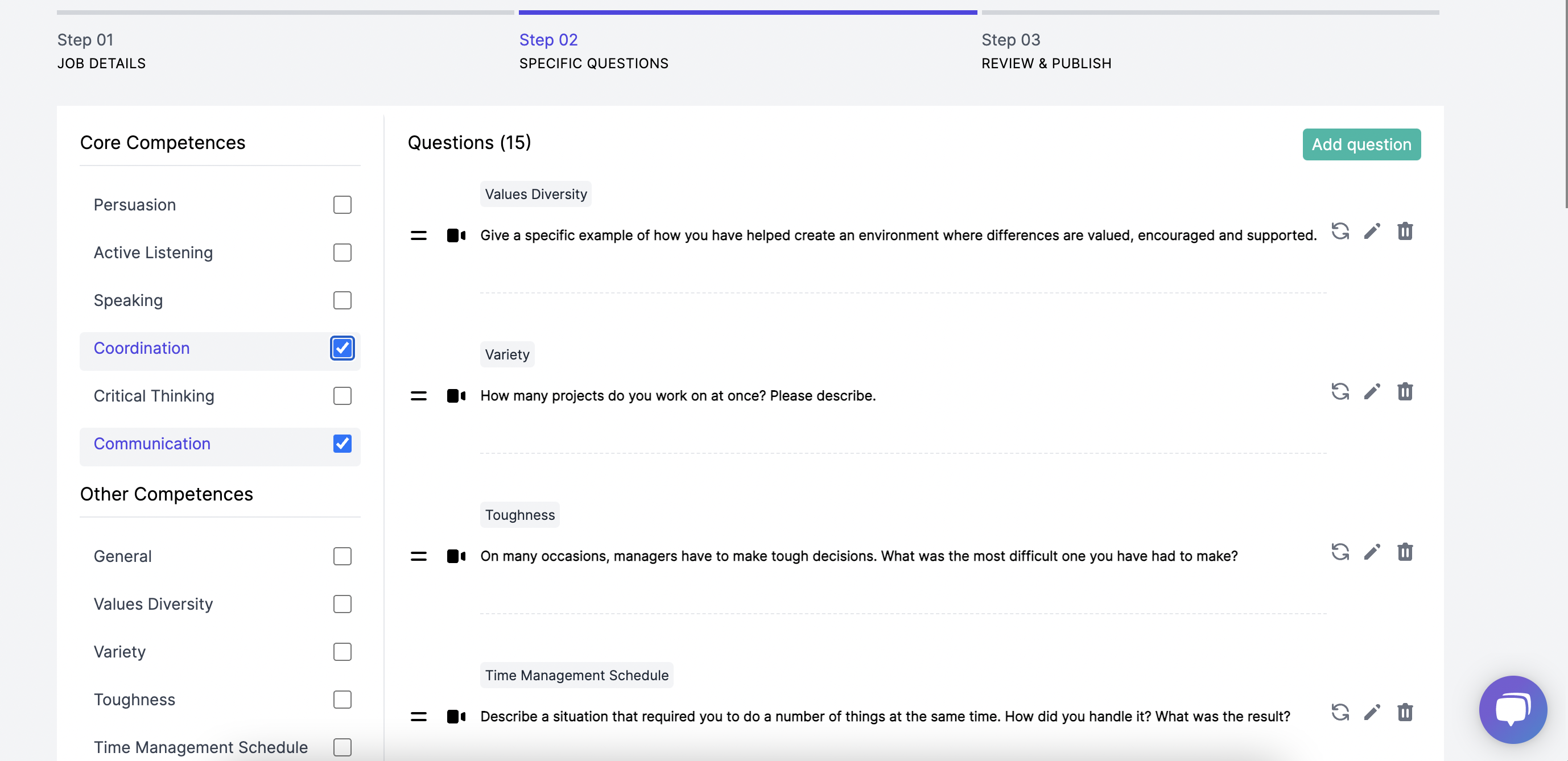Check the Active Listening competence

pos(343,253)
